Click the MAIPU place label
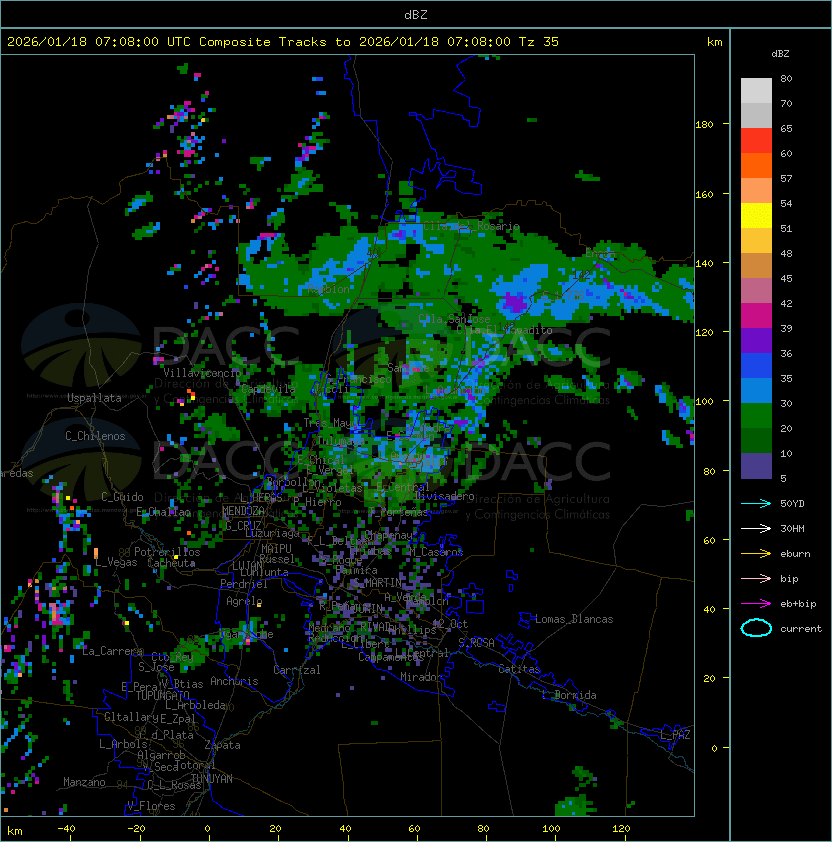Viewport: 832px width, 842px height. (x=276, y=549)
